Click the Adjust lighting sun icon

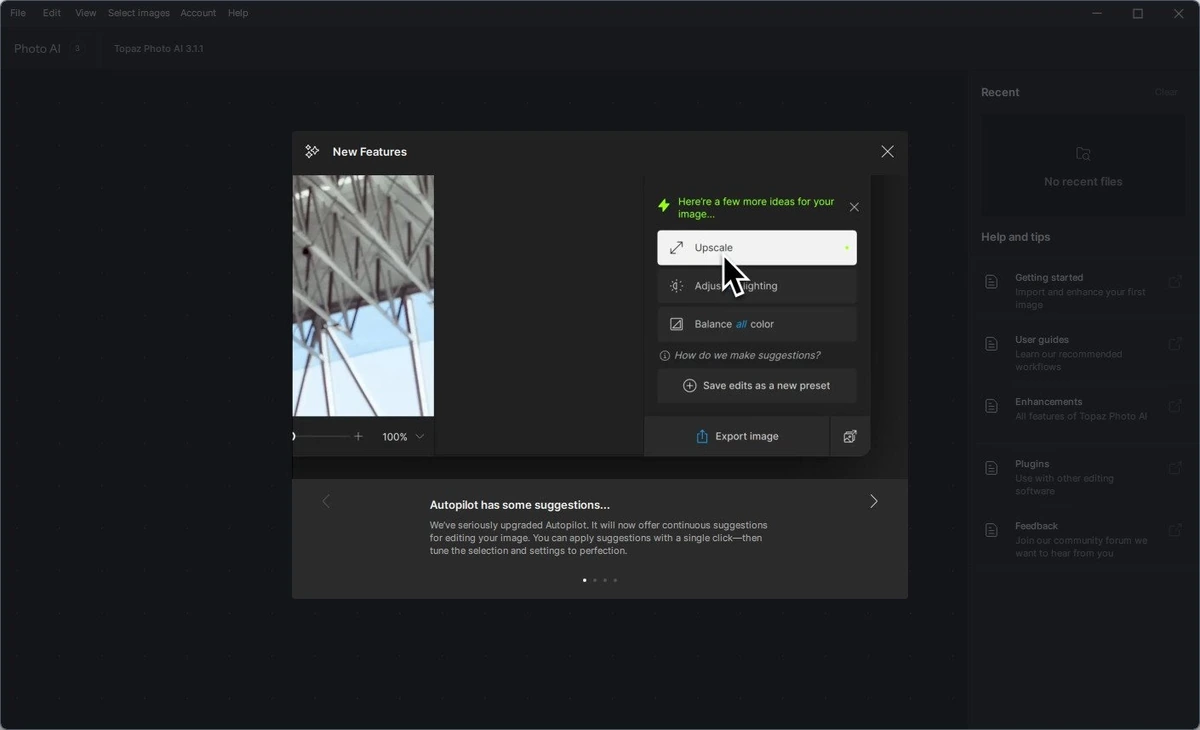(676, 286)
